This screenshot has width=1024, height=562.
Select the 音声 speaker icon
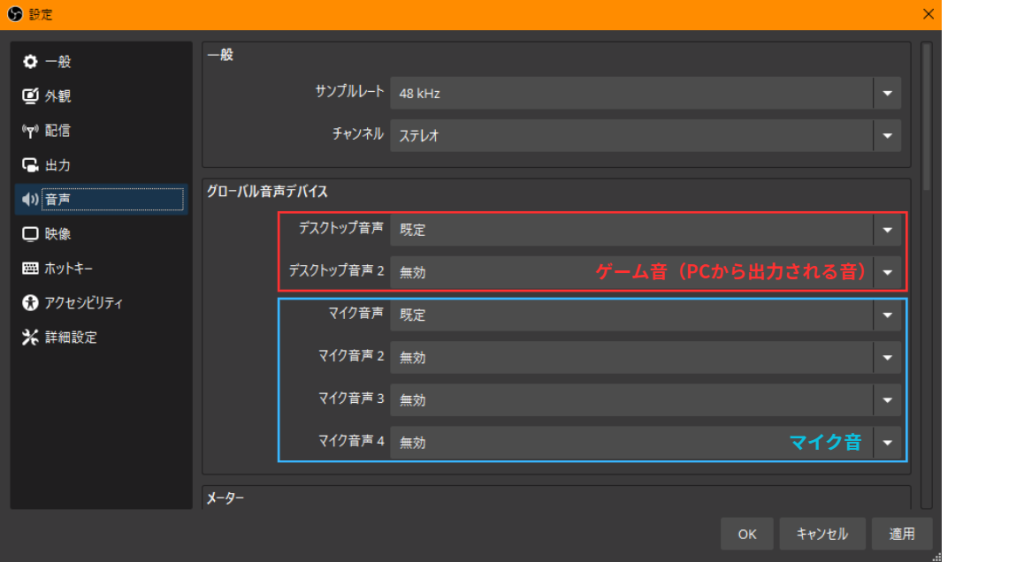point(30,200)
